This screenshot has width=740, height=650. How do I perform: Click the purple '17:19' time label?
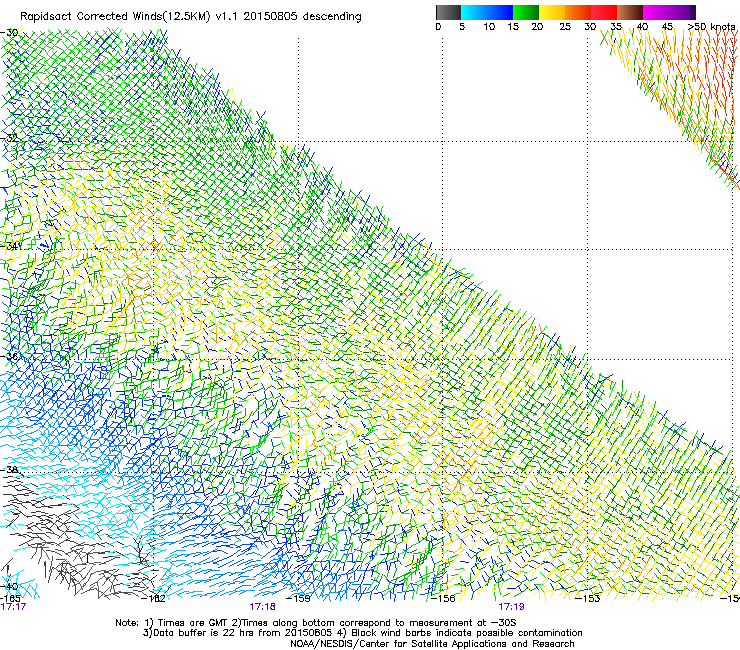point(512,607)
